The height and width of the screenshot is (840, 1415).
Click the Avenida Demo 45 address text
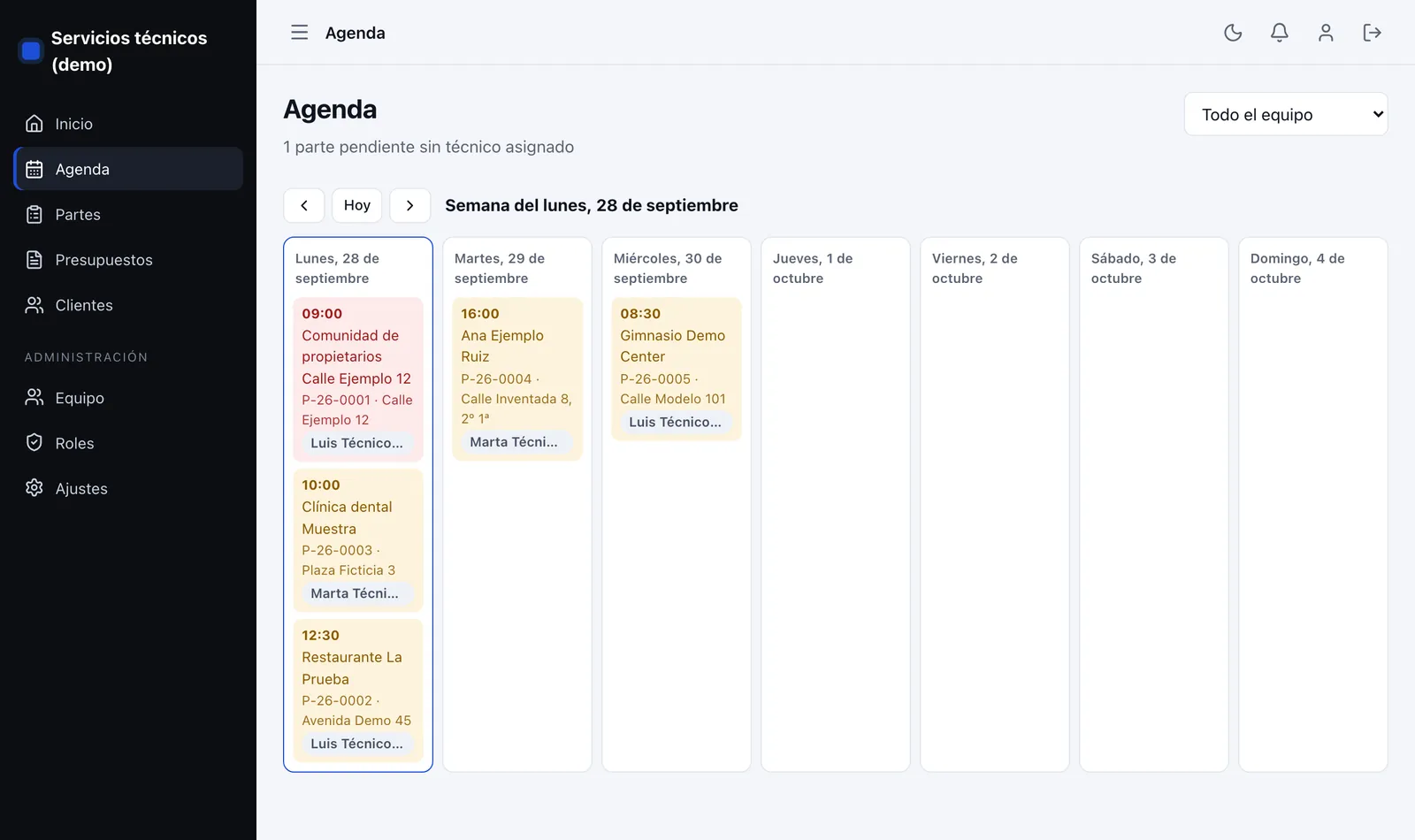[x=356, y=721]
